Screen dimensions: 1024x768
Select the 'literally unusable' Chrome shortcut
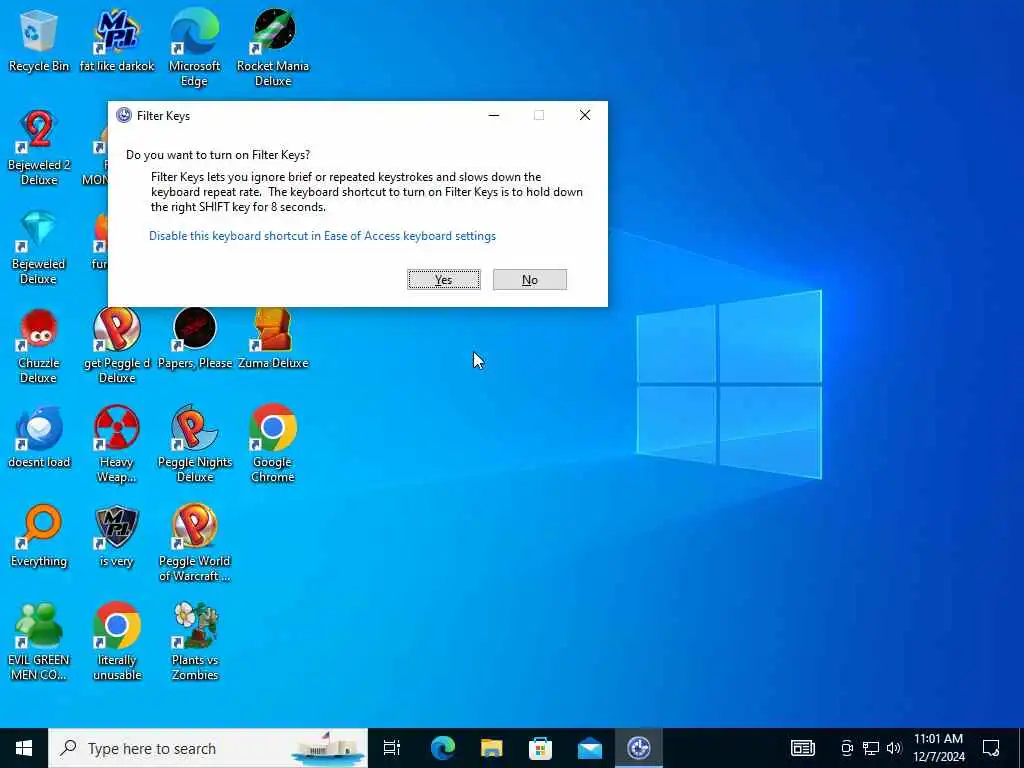pos(117,643)
